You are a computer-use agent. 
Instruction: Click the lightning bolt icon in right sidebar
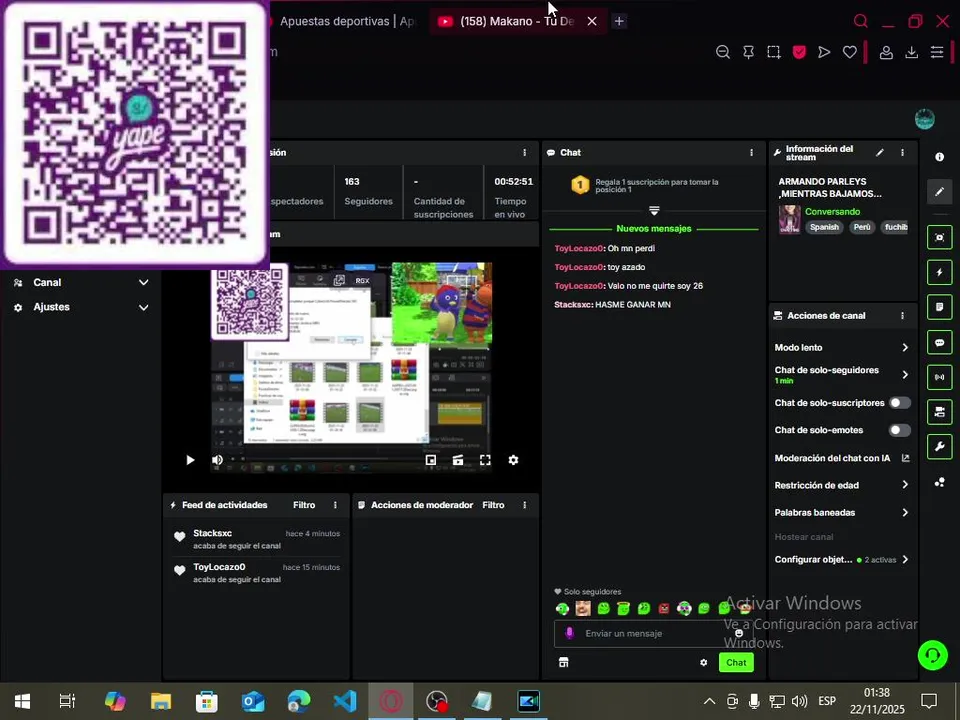click(x=939, y=272)
